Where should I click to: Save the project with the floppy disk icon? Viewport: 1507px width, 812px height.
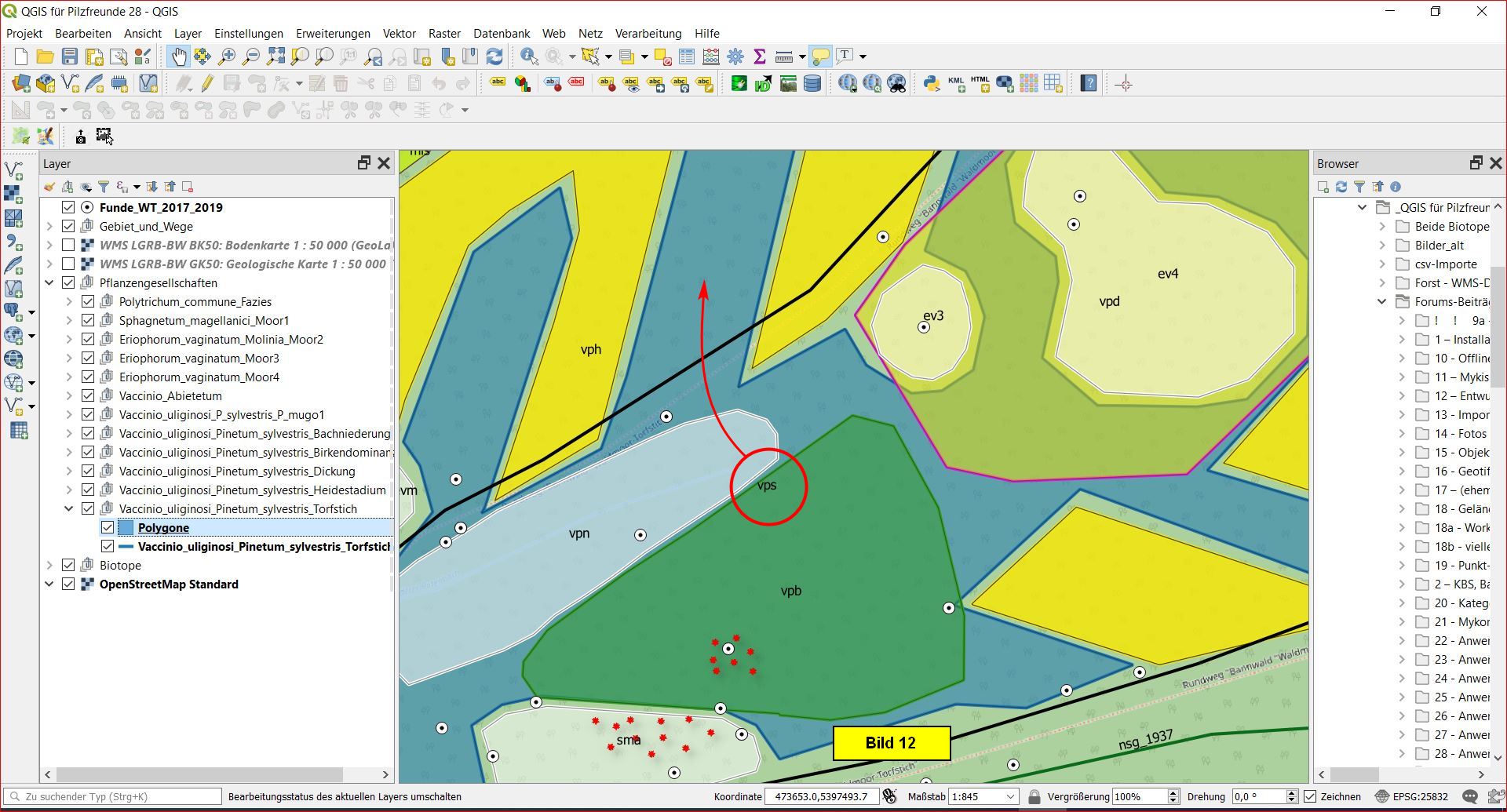point(70,56)
